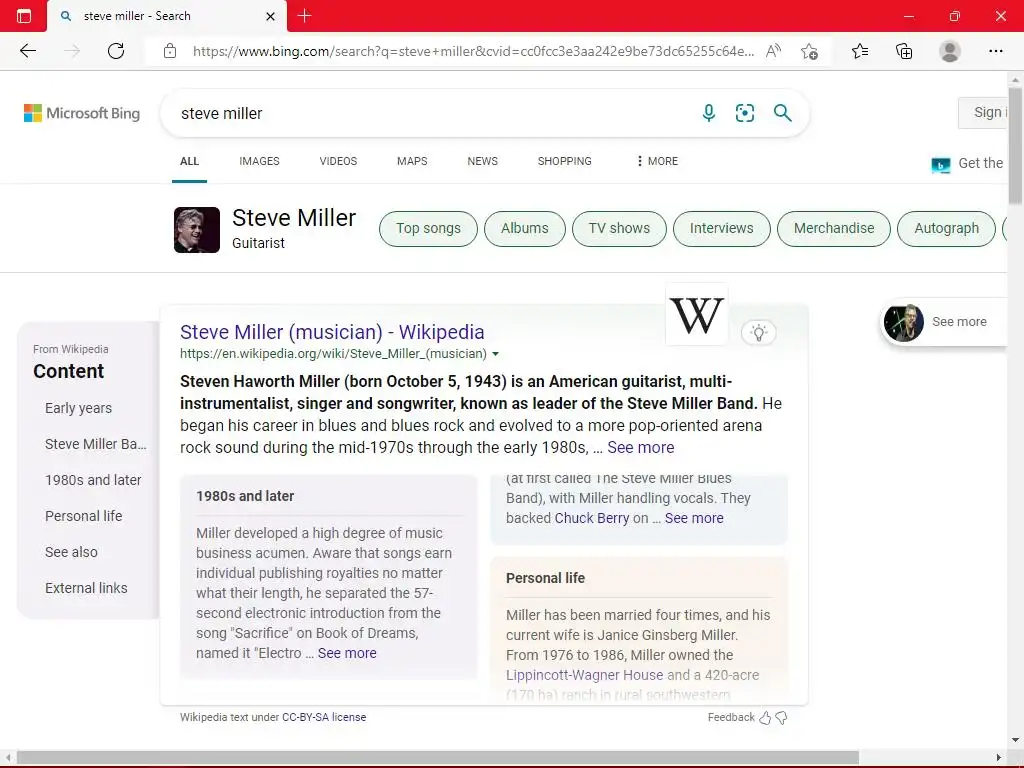Open Read aloud icon in address bar

point(773,51)
